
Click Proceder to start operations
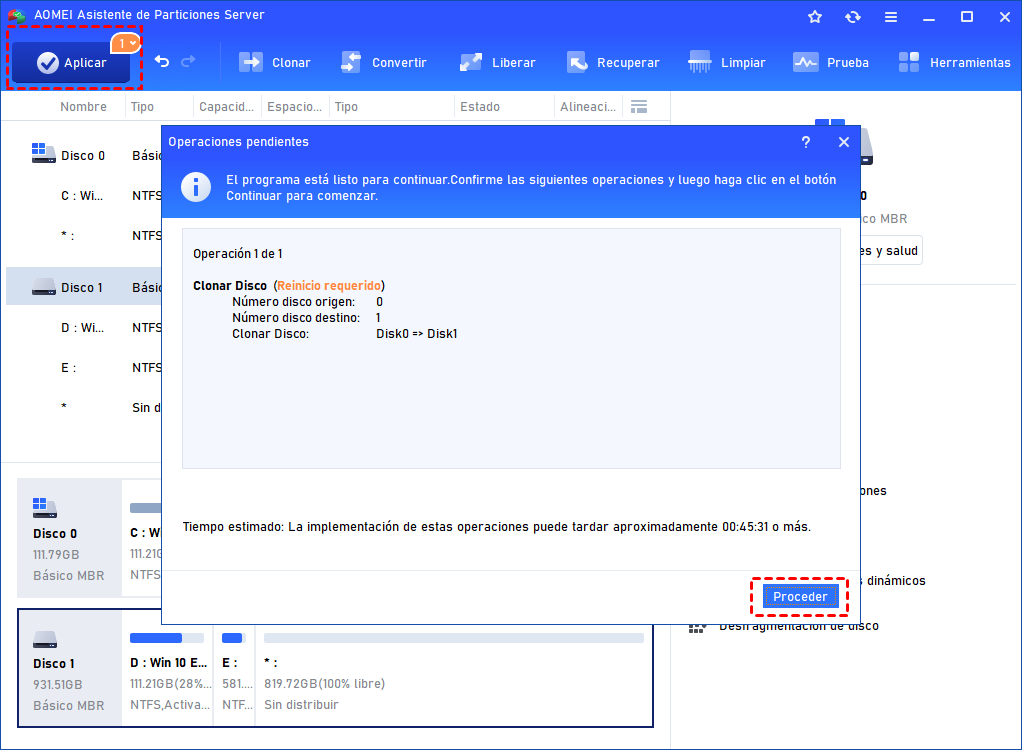(800, 596)
